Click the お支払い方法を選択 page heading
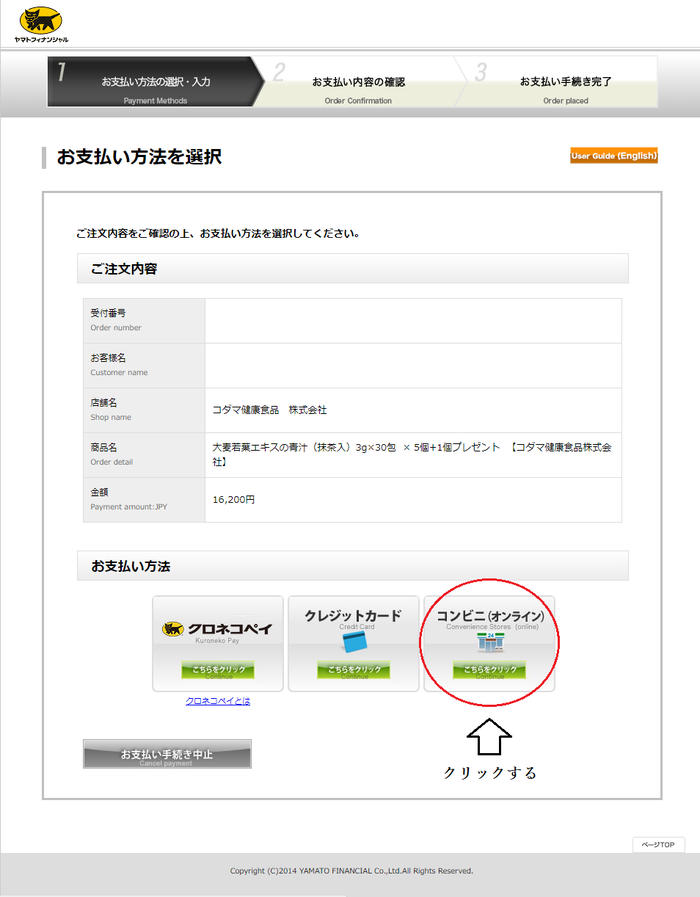The image size is (700, 897). point(139,157)
